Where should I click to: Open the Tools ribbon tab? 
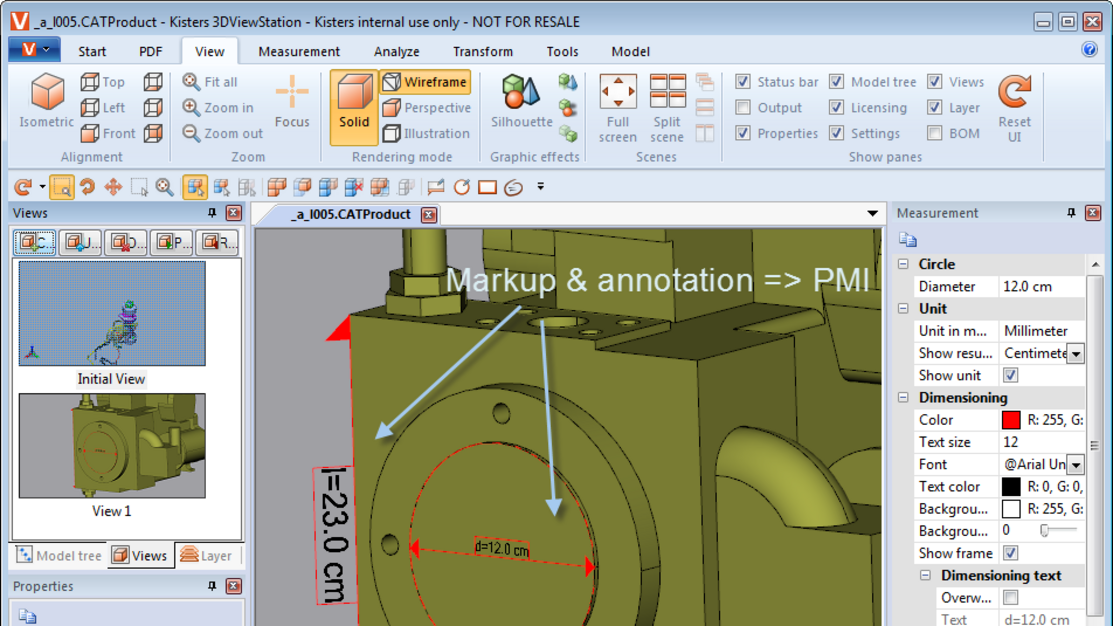pyautogui.click(x=562, y=51)
